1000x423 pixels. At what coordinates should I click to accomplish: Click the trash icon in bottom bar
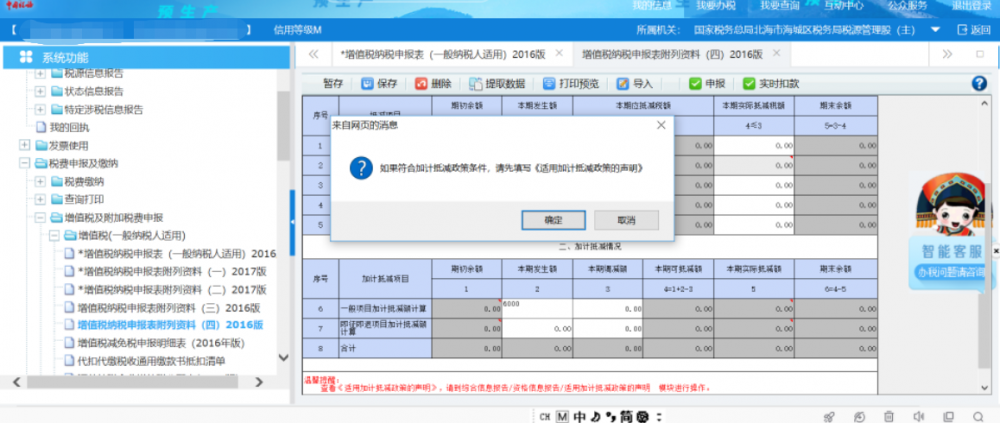point(889,416)
